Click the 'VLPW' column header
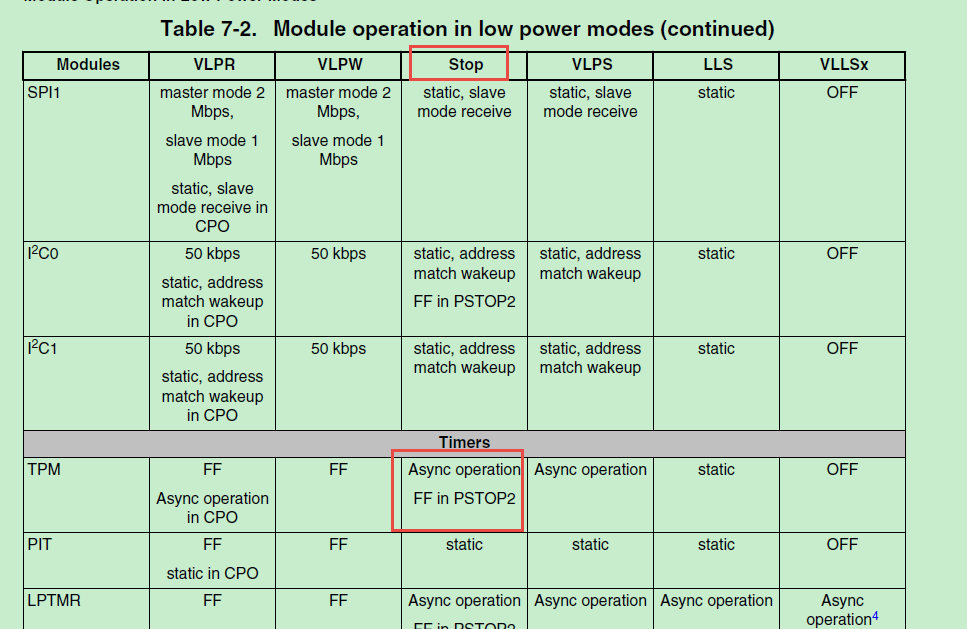Image resolution: width=967 pixels, height=629 pixels. [340, 65]
